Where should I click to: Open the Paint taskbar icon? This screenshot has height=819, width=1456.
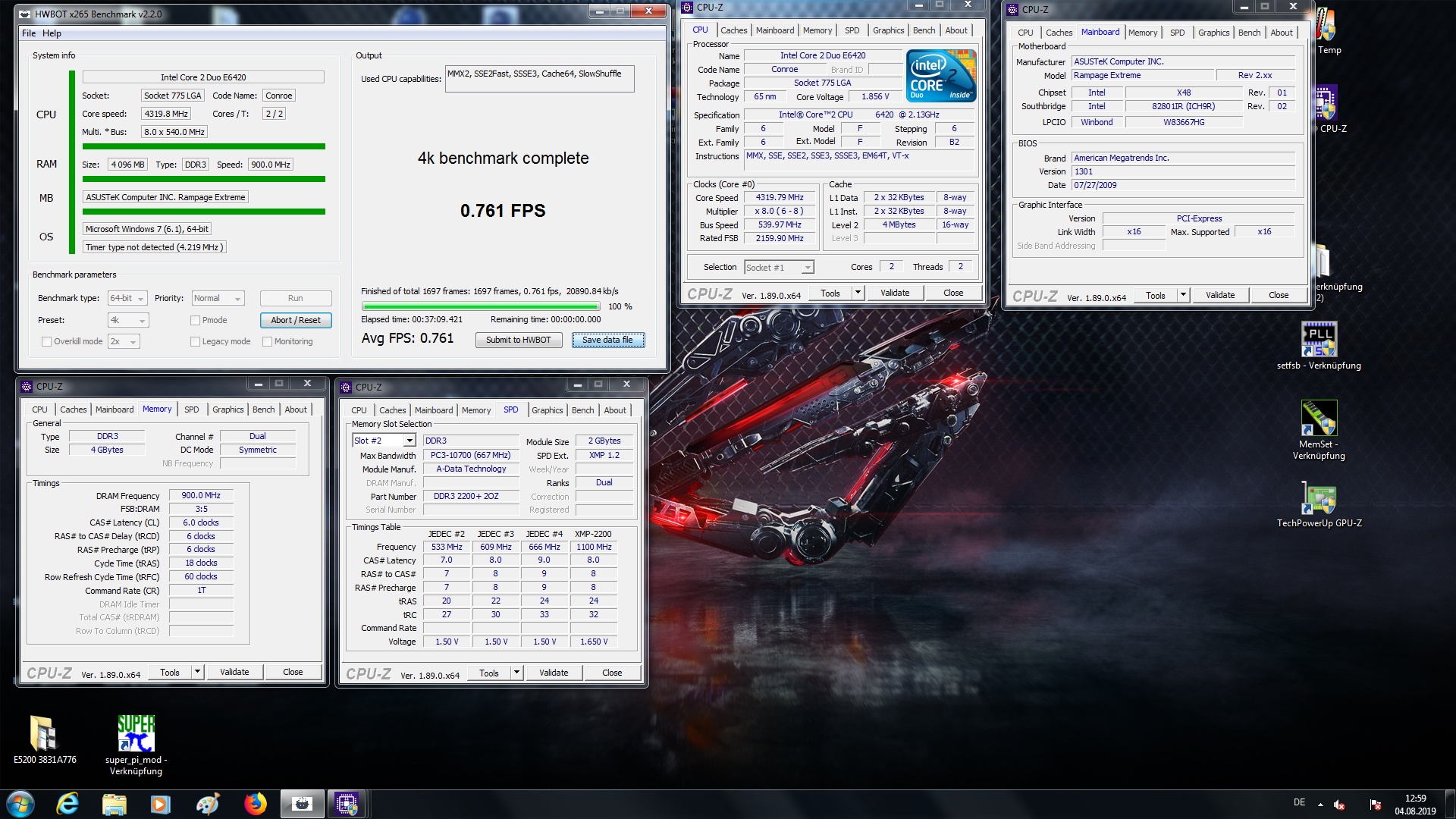coord(208,803)
